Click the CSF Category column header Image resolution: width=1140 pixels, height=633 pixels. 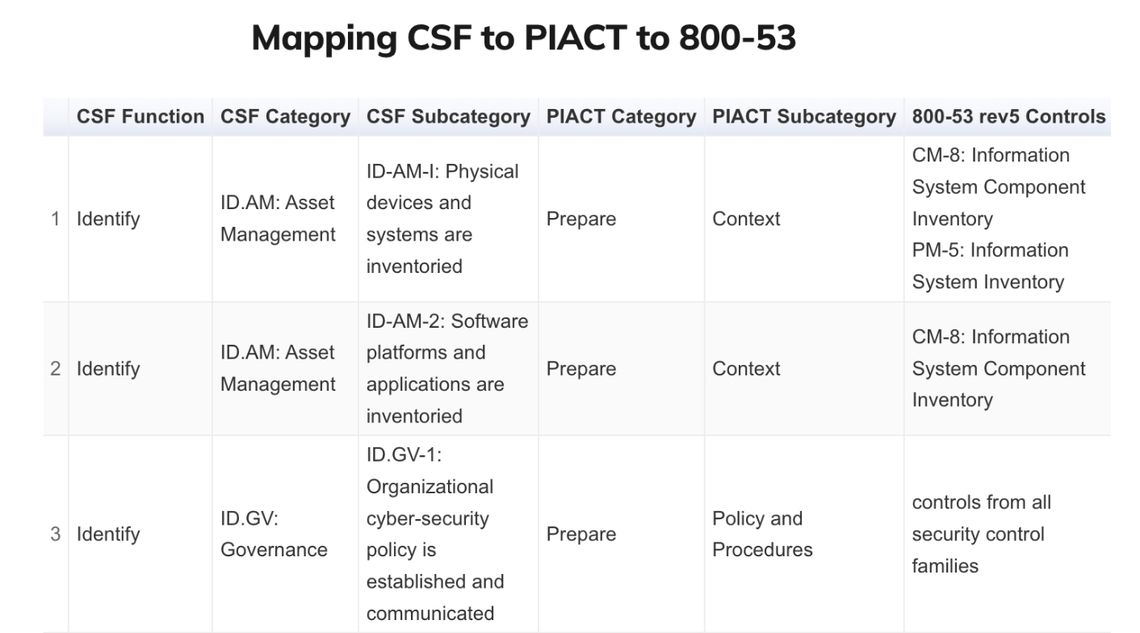click(x=285, y=116)
